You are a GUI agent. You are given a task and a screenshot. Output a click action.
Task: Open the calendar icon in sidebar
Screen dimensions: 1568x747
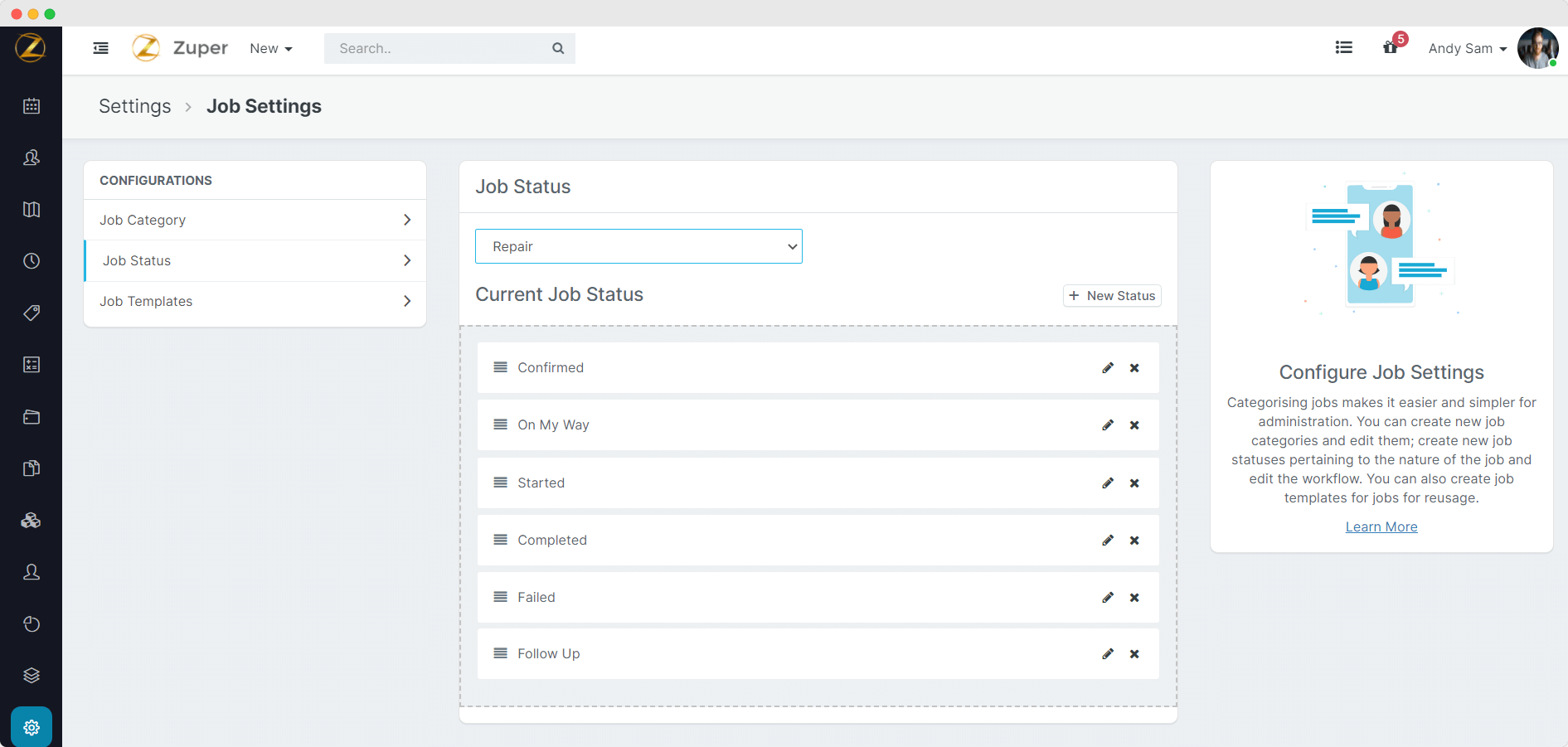coord(32,106)
